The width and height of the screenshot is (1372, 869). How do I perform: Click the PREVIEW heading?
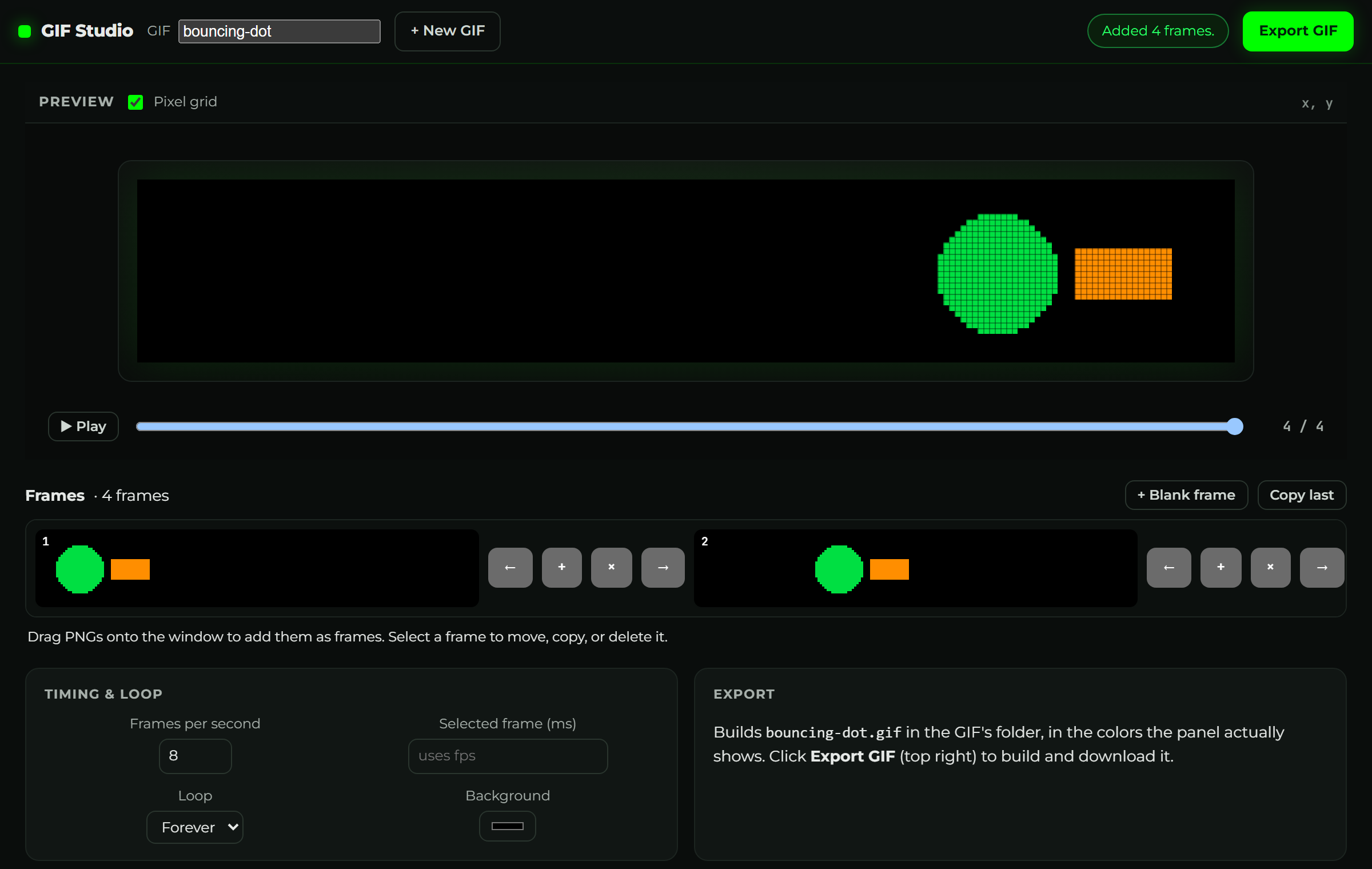(76, 102)
